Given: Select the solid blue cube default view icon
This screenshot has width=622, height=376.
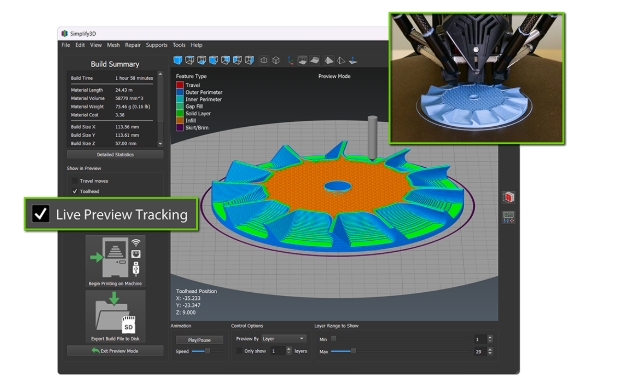Looking at the screenshot, I should click(x=178, y=60).
